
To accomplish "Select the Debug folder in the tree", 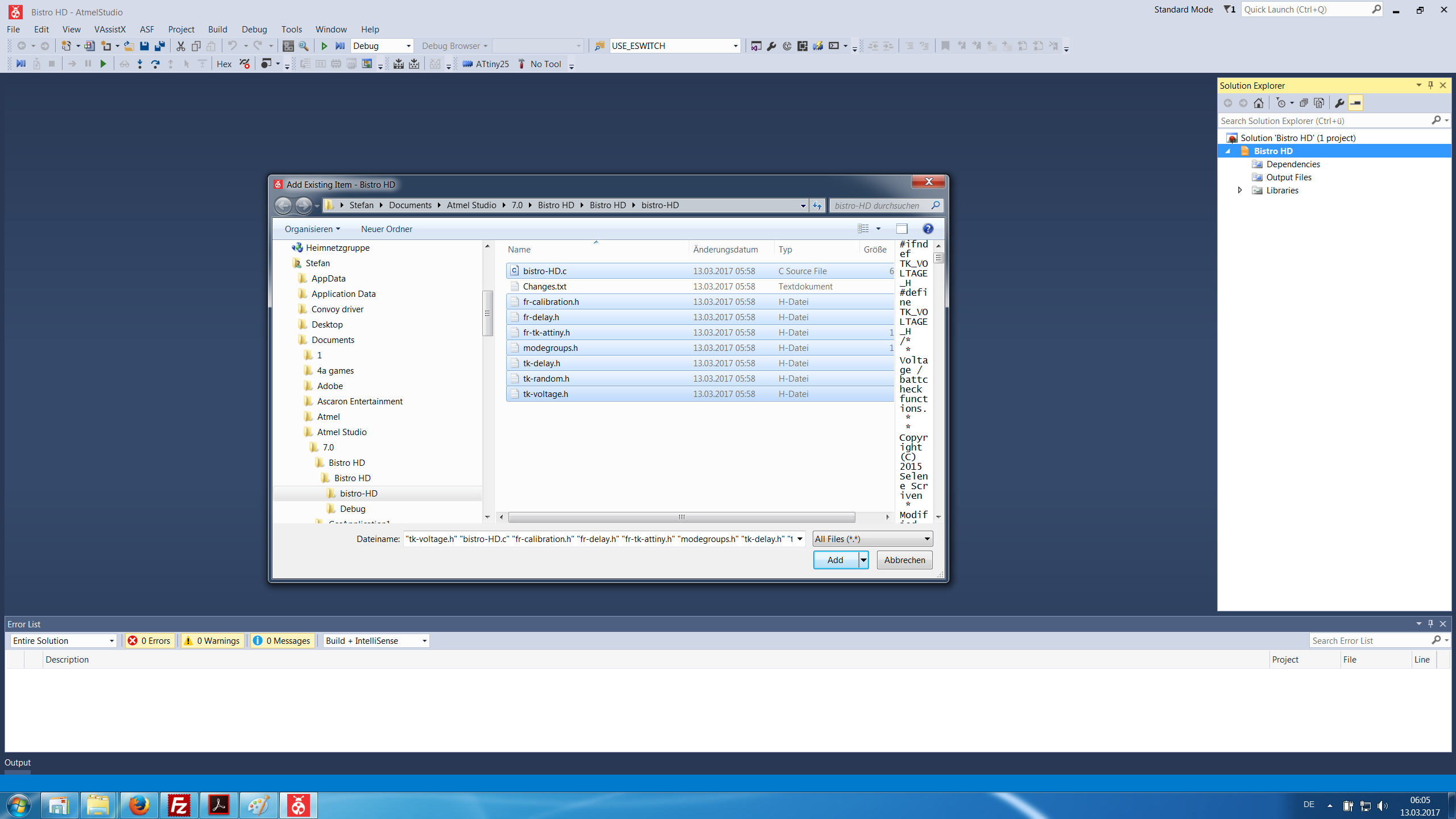I will point(353,508).
